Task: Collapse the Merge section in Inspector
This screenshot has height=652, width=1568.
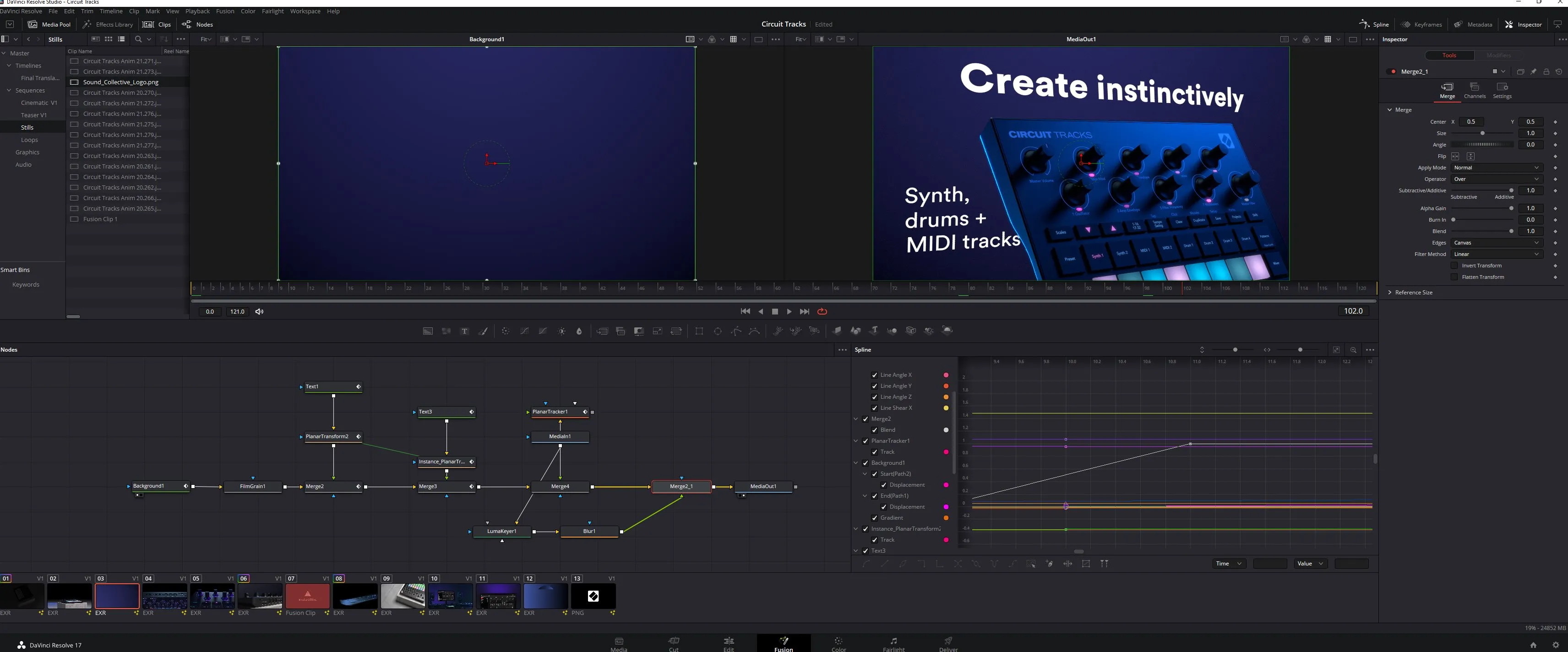Action: pos(1390,109)
